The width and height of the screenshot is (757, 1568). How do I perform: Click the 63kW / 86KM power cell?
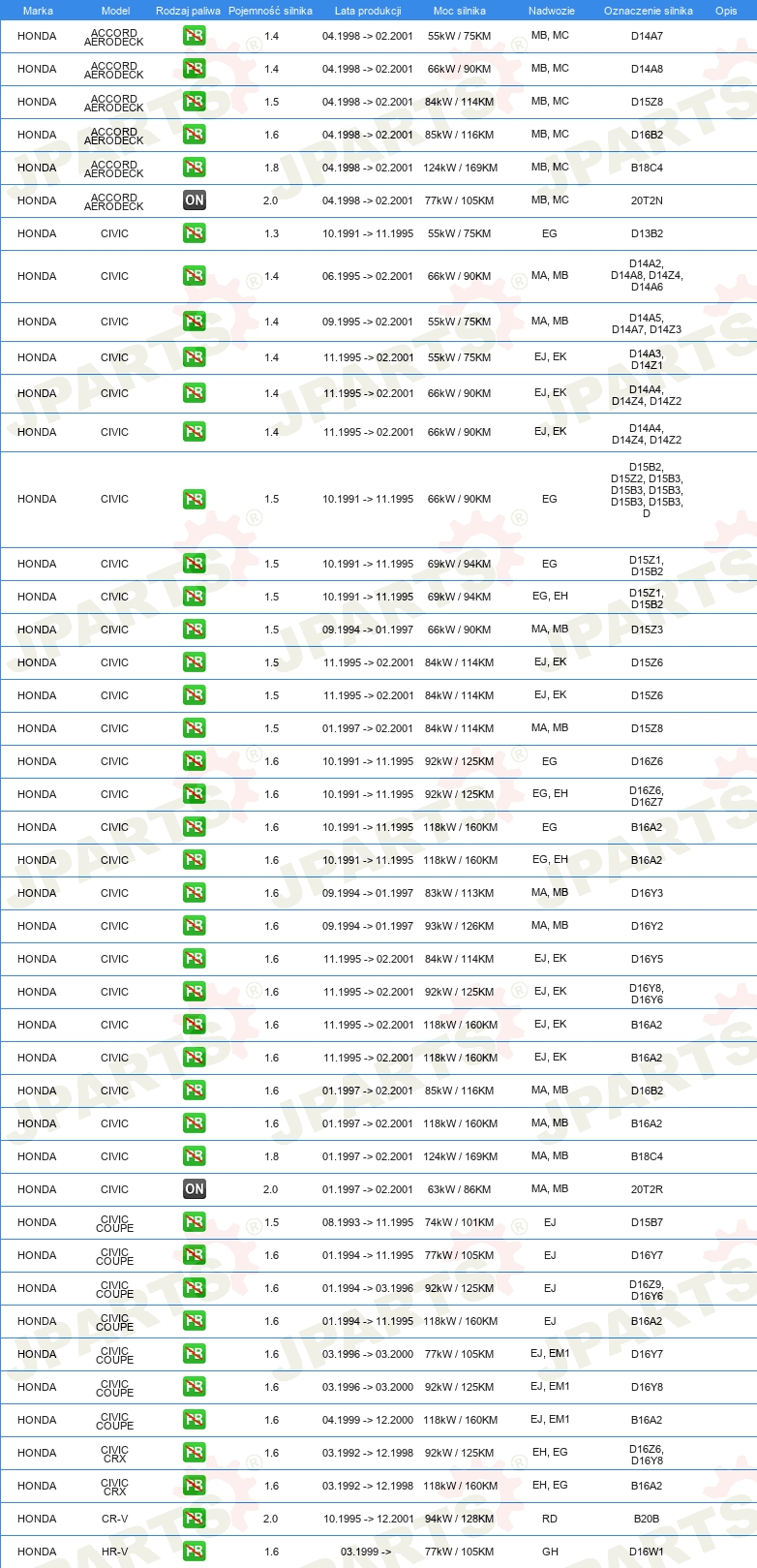click(459, 1189)
